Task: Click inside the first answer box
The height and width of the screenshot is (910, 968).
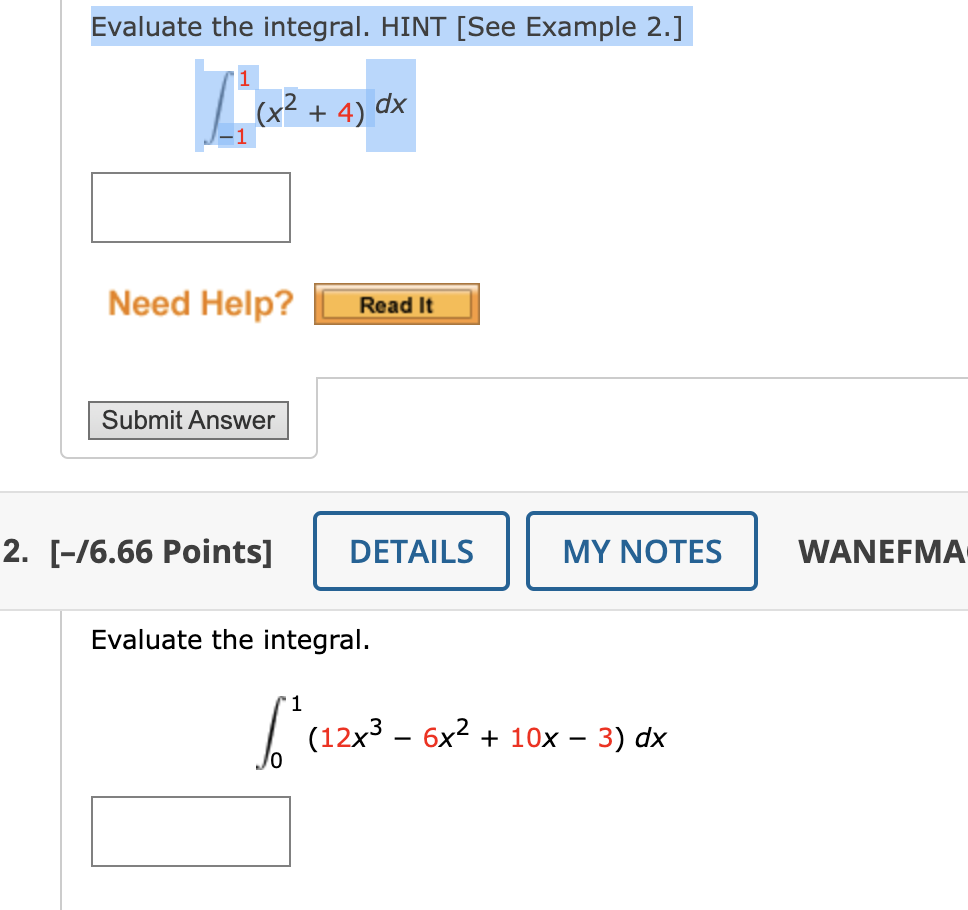Action: (190, 207)
